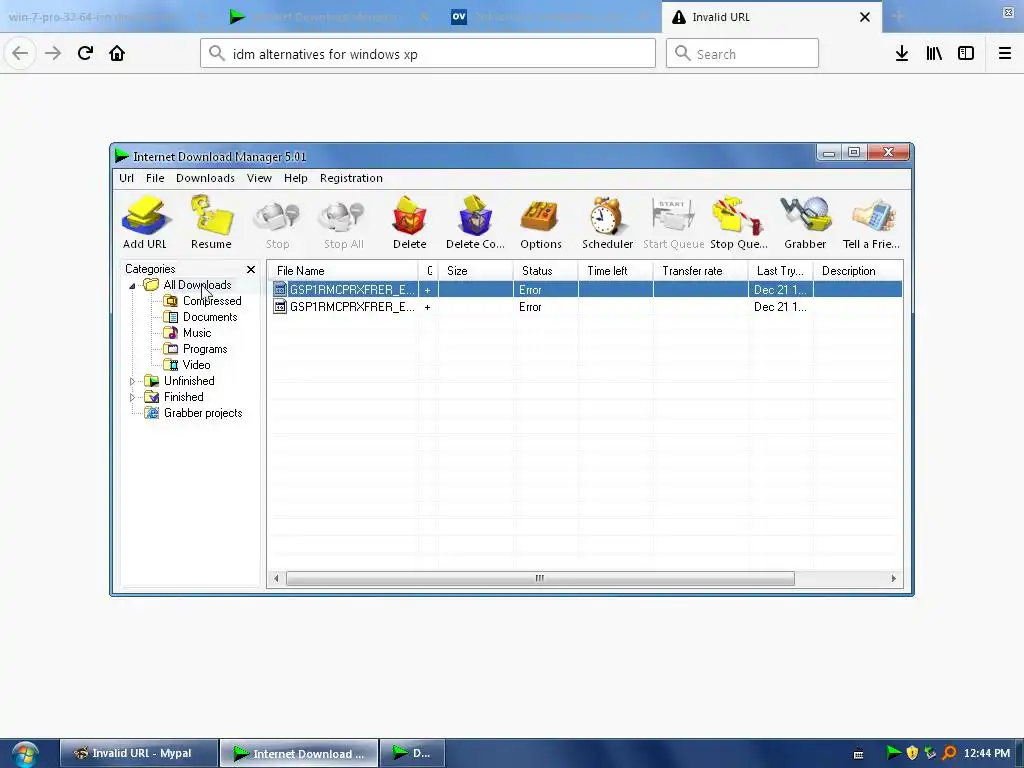Click the browser address bar

(428, 54)
